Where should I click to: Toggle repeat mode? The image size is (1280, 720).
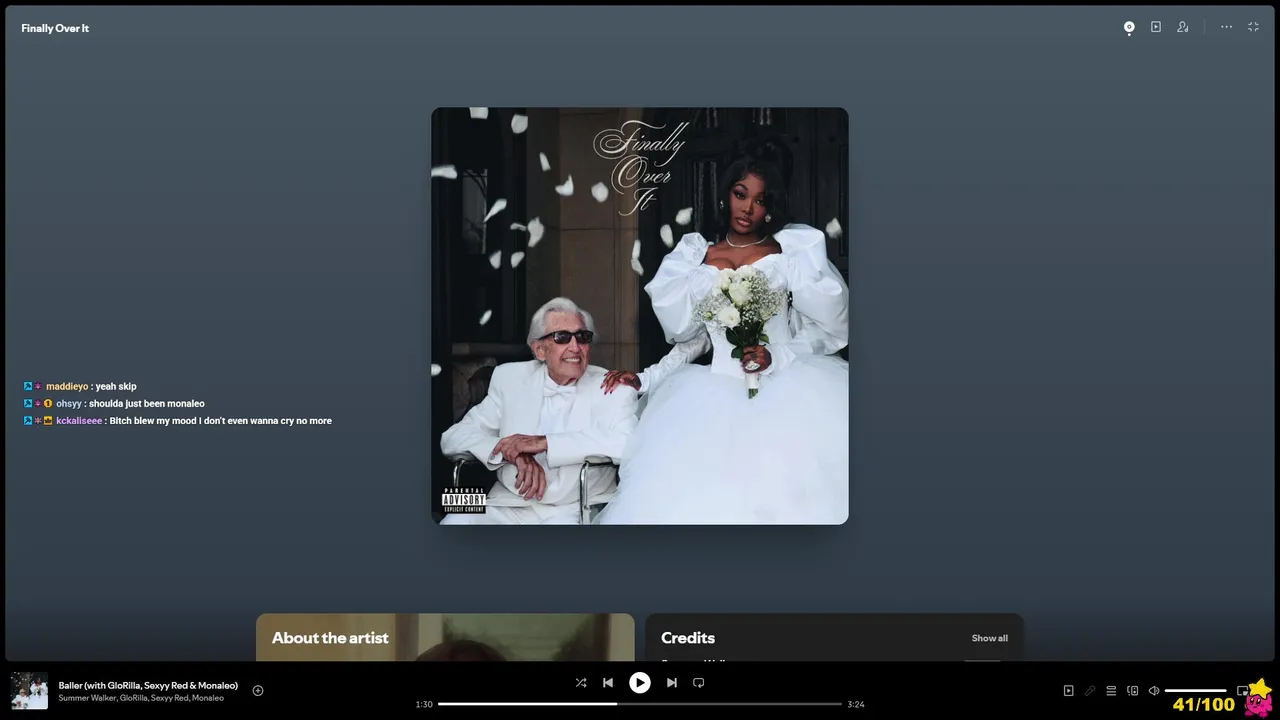(699, 683)
